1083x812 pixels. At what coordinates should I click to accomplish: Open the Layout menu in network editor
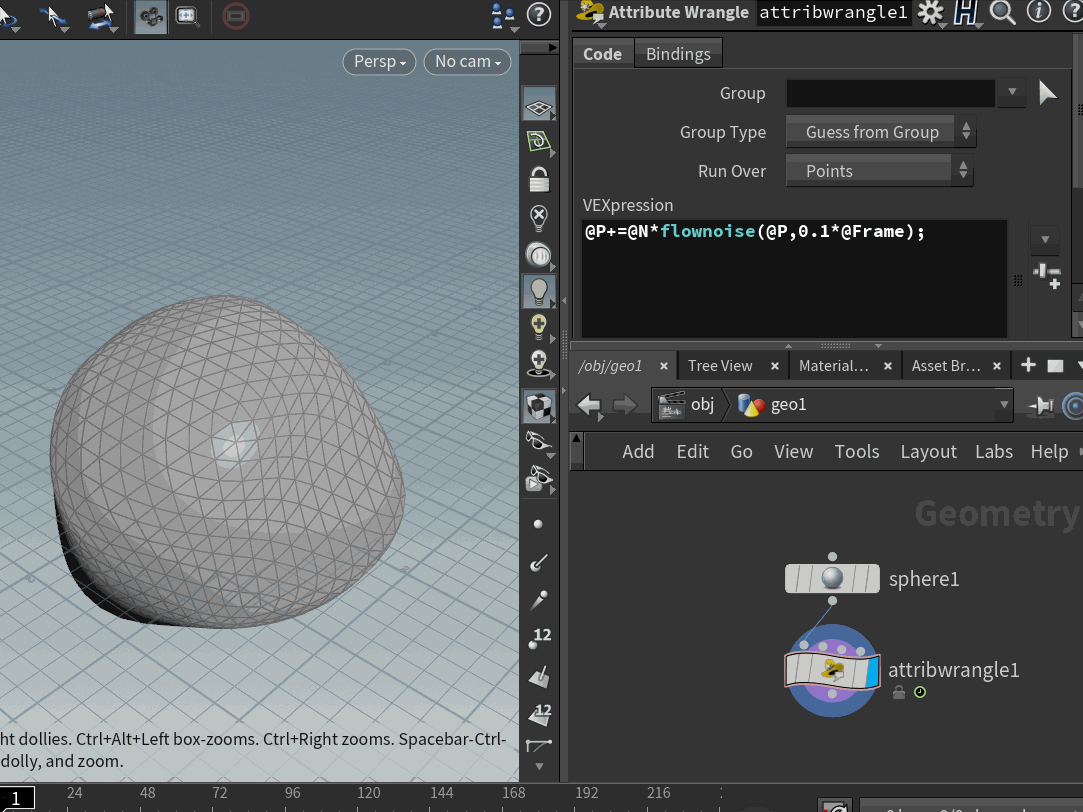click(928, 452)
